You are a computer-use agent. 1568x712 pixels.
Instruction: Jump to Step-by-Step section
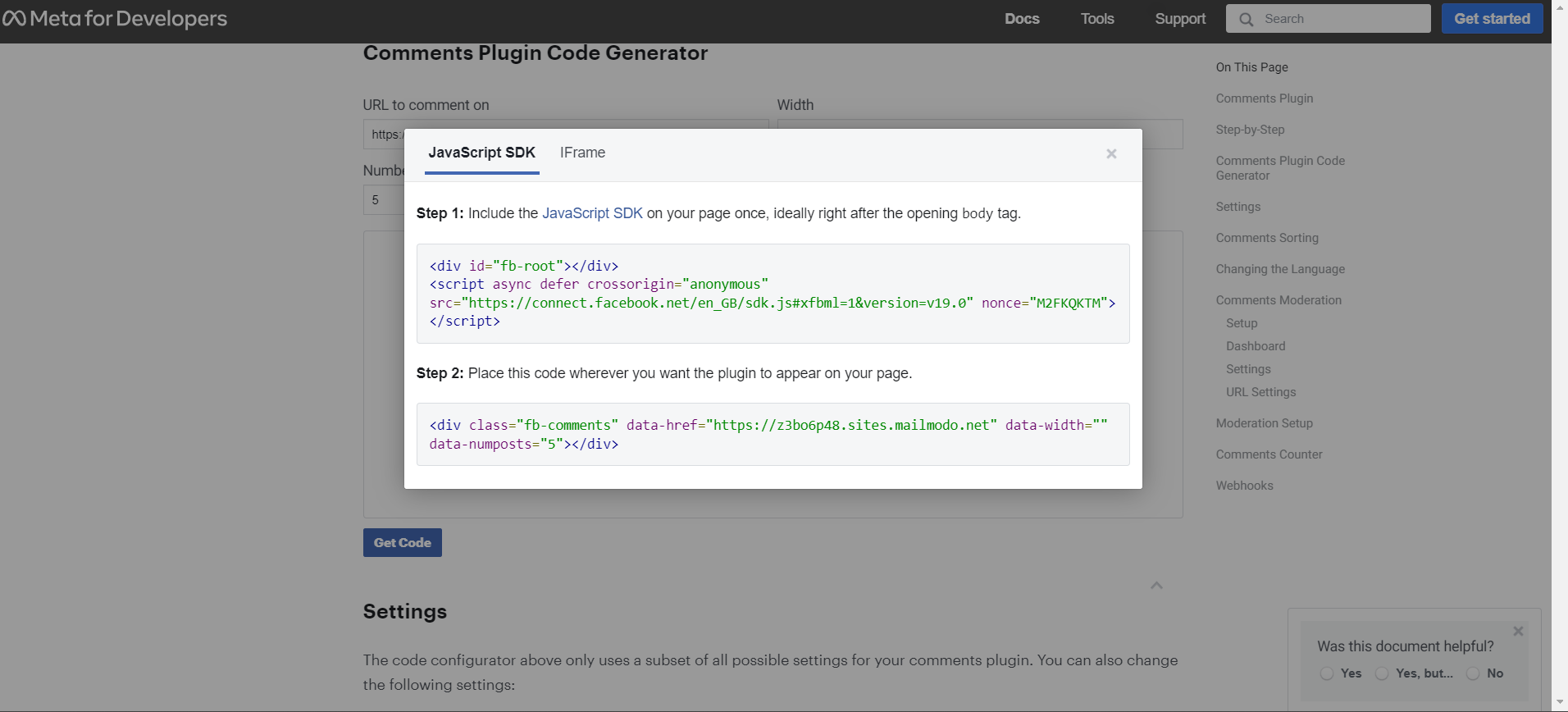click(x=1250, y=130)
